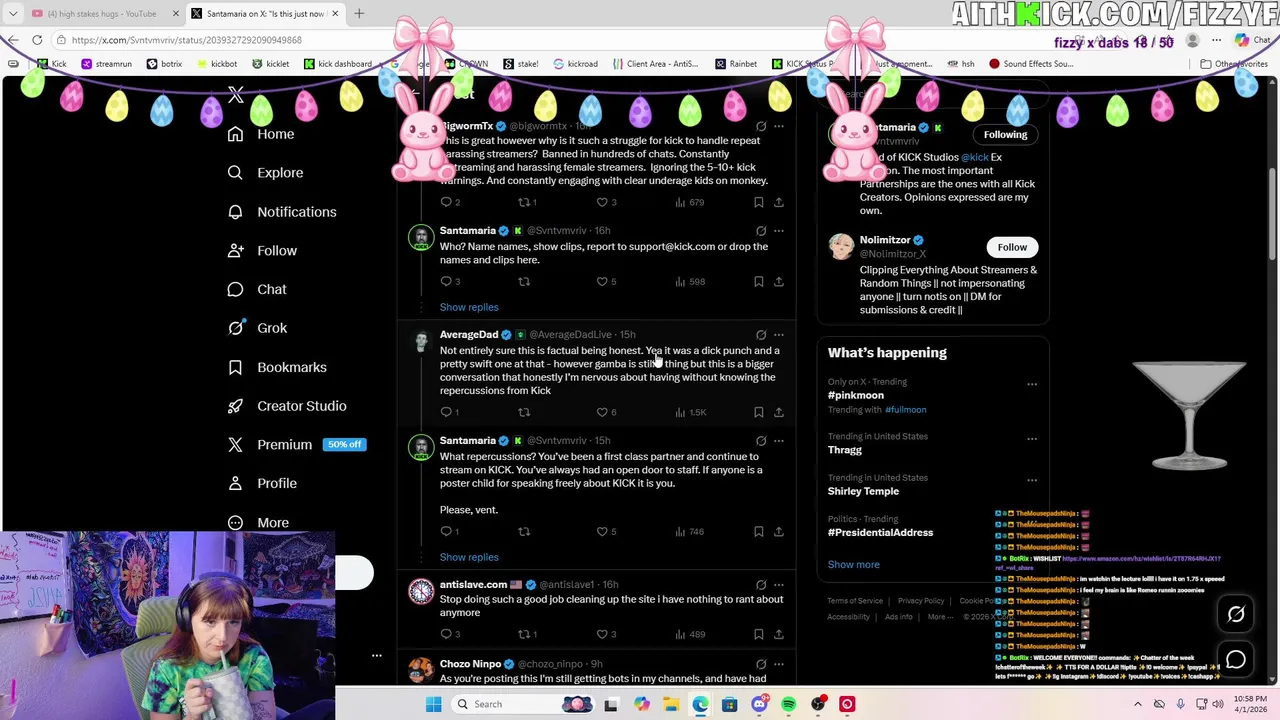
Task: Switch to the 'high stakes hugs - YouTube' tab
Action: tap(104, 13)
